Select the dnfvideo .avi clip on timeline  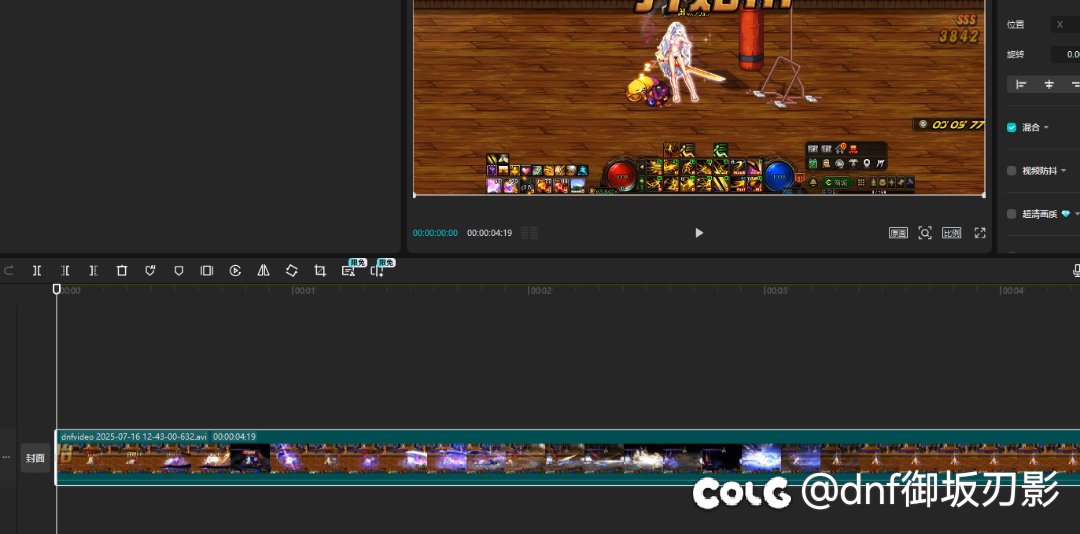pyautogui.click(x=568, y=458)
